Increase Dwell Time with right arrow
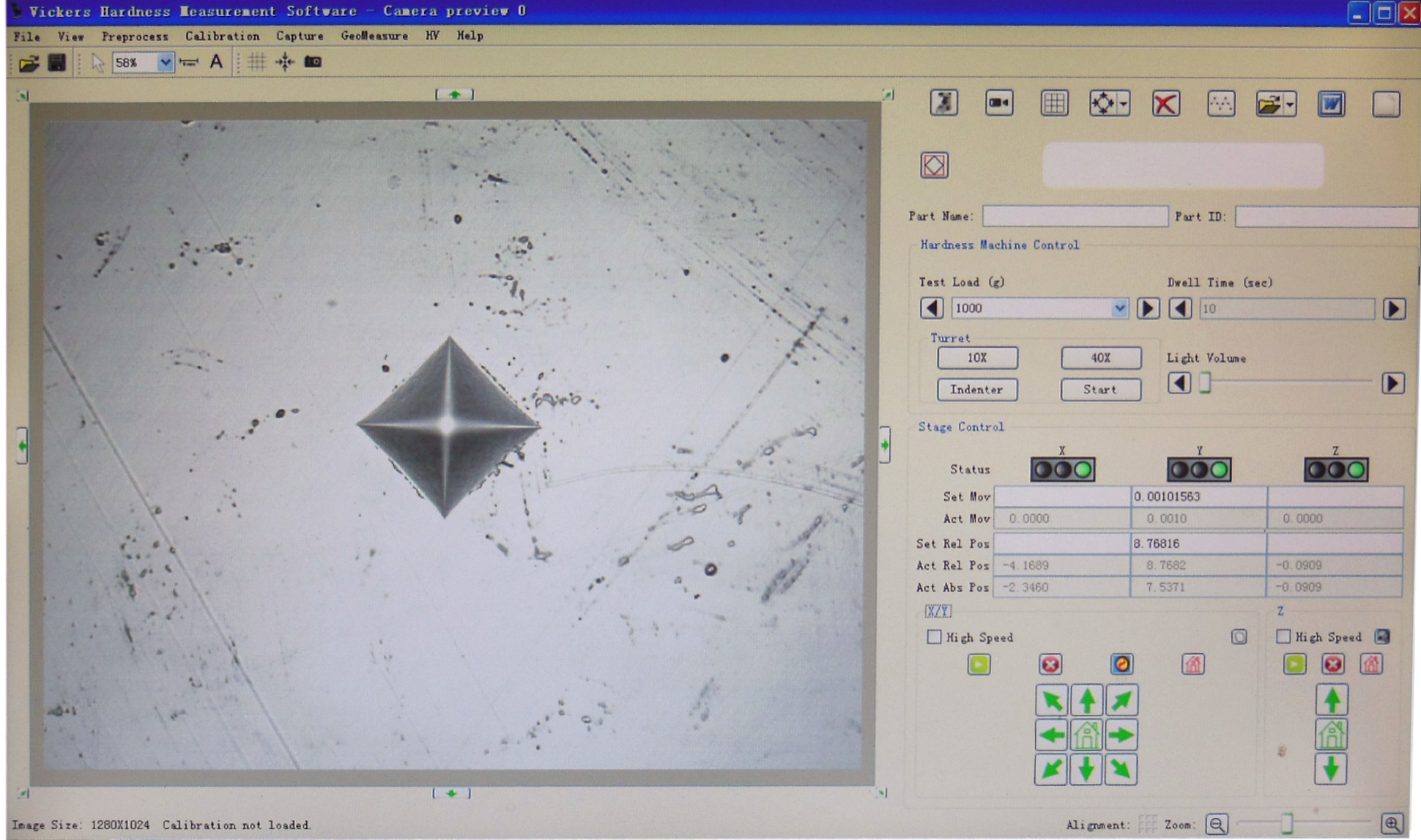The height and width of the screenshot is (840, 1421). pyautogui.click(x=1394, y=309)
